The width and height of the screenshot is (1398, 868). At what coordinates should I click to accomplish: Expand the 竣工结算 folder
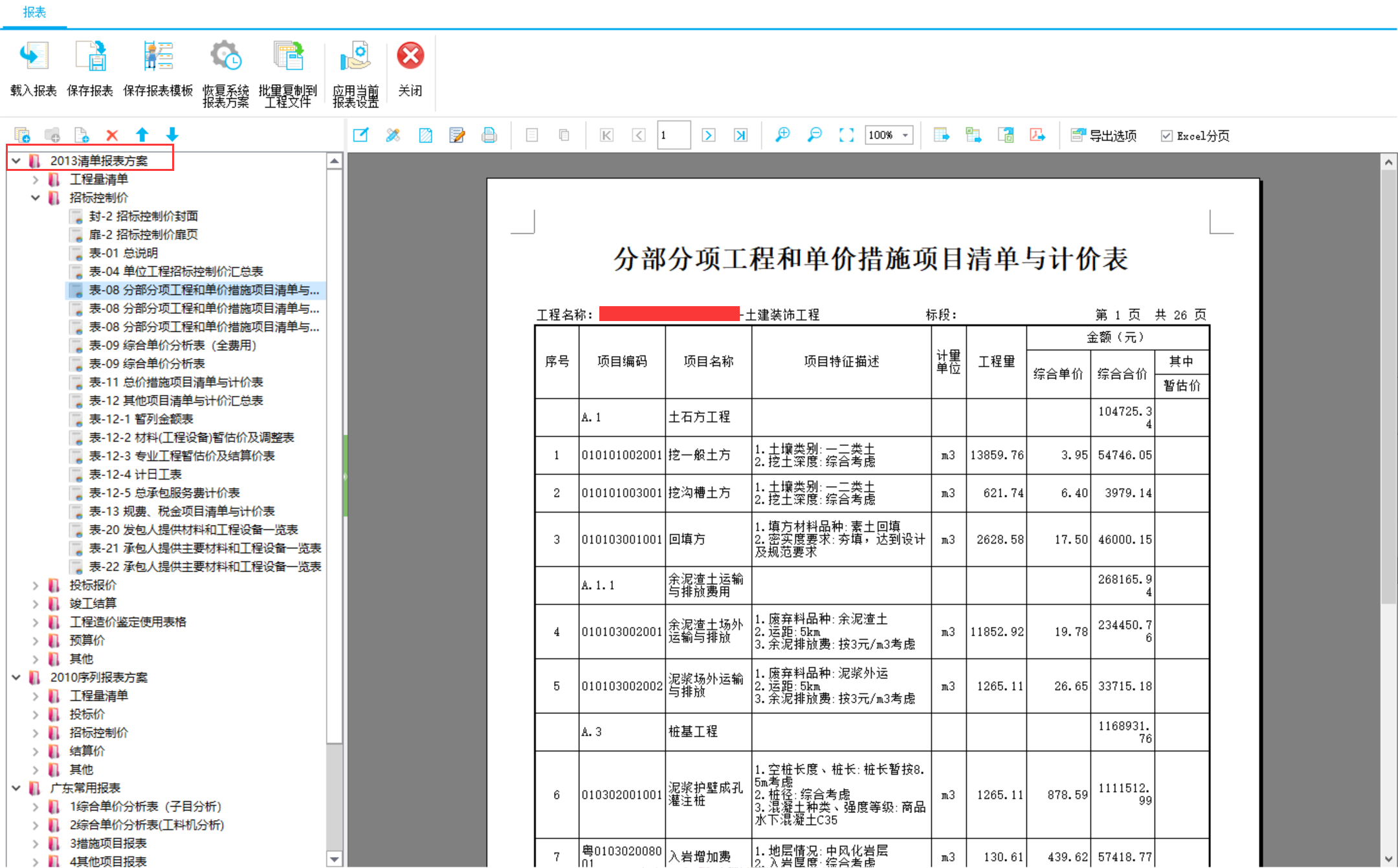pos(36,603)
